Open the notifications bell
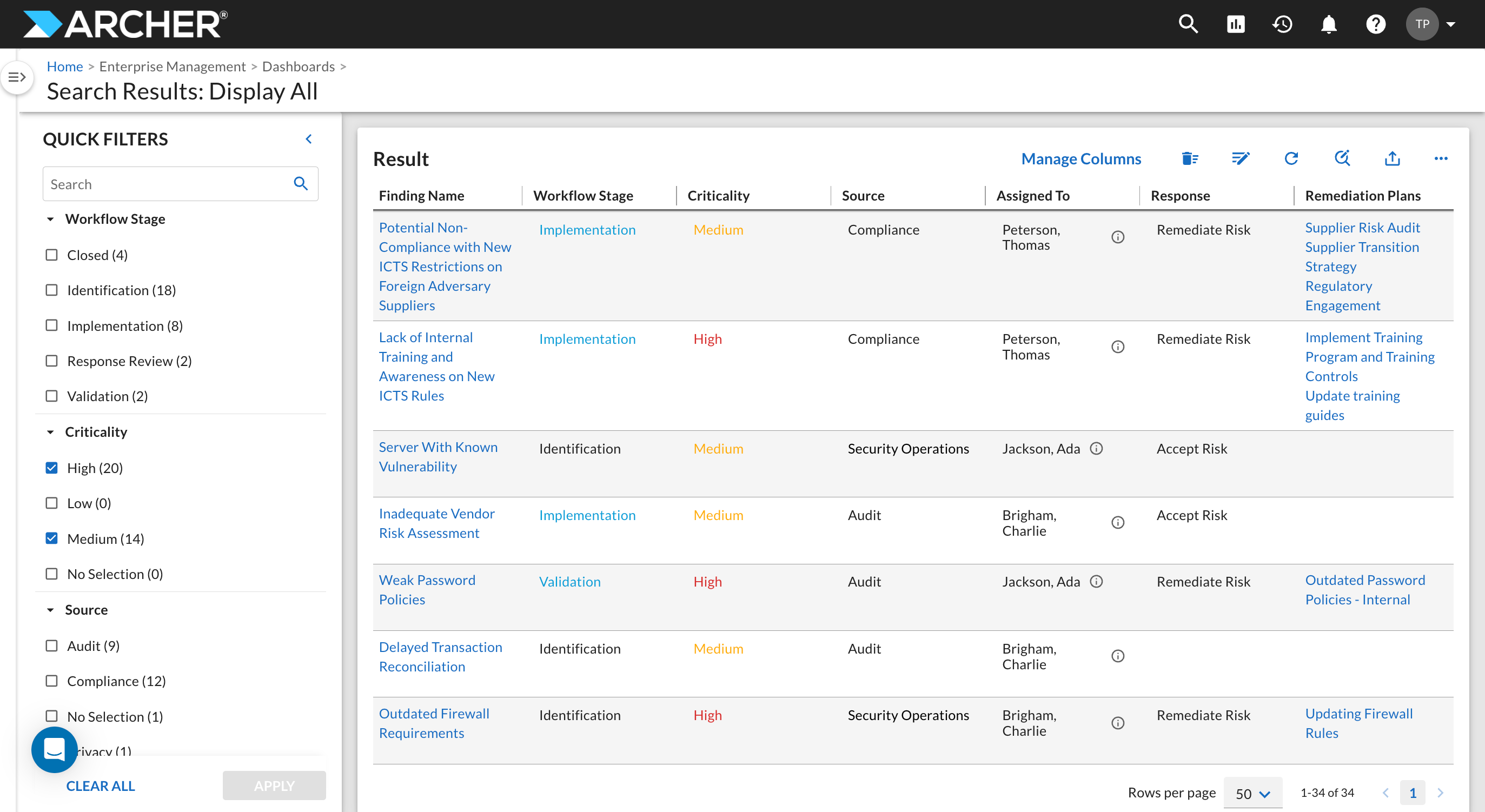The width and height of the screenshot is (1485, 812). [1329, 24]
